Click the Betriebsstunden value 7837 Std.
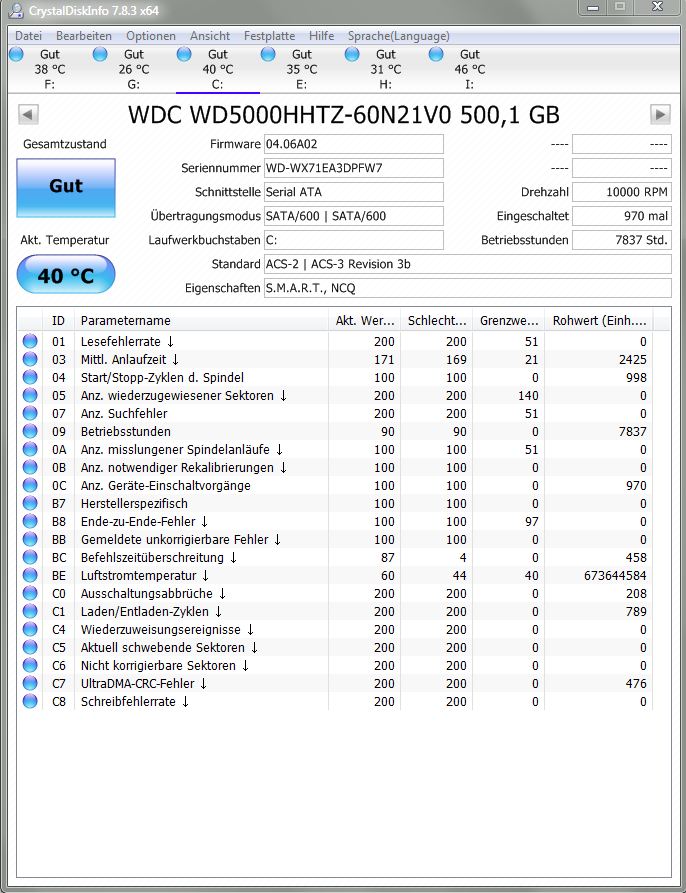The height and width of the screenshot is (893, 686). (622, 240)
